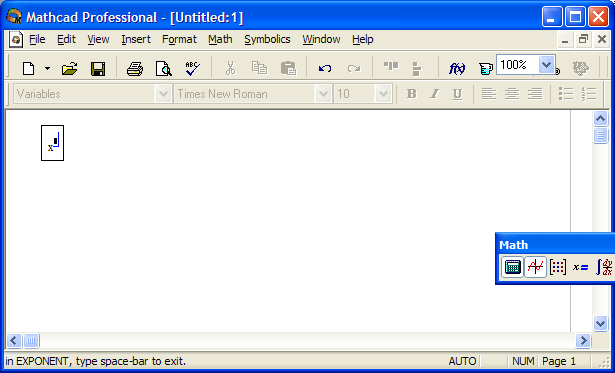
Task: Create a new worksheet with New icon
Action: tap(28, 69)
